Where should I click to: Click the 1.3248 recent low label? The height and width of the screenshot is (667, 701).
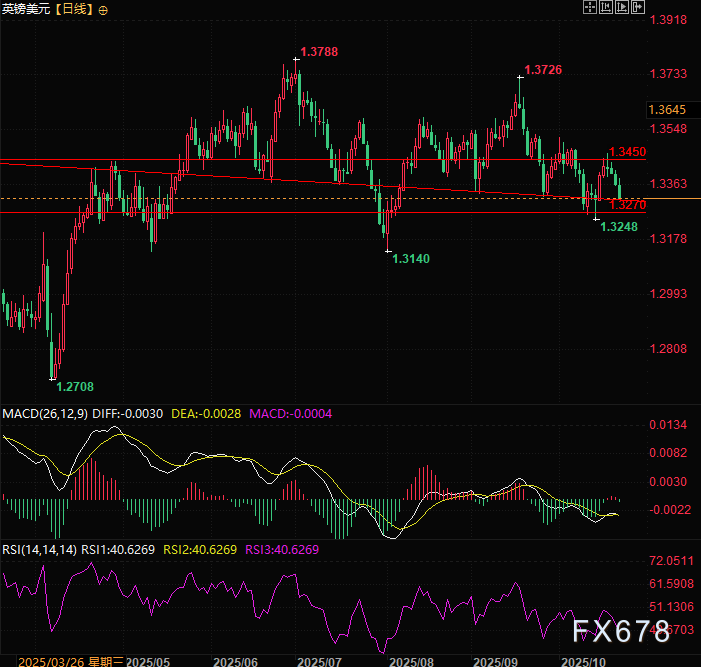(618, 228)
